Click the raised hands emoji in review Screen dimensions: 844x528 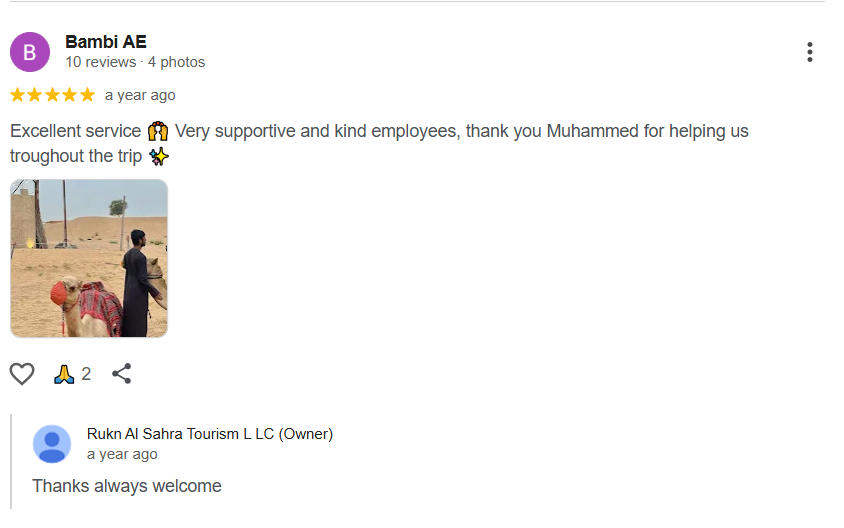[158, 131]
